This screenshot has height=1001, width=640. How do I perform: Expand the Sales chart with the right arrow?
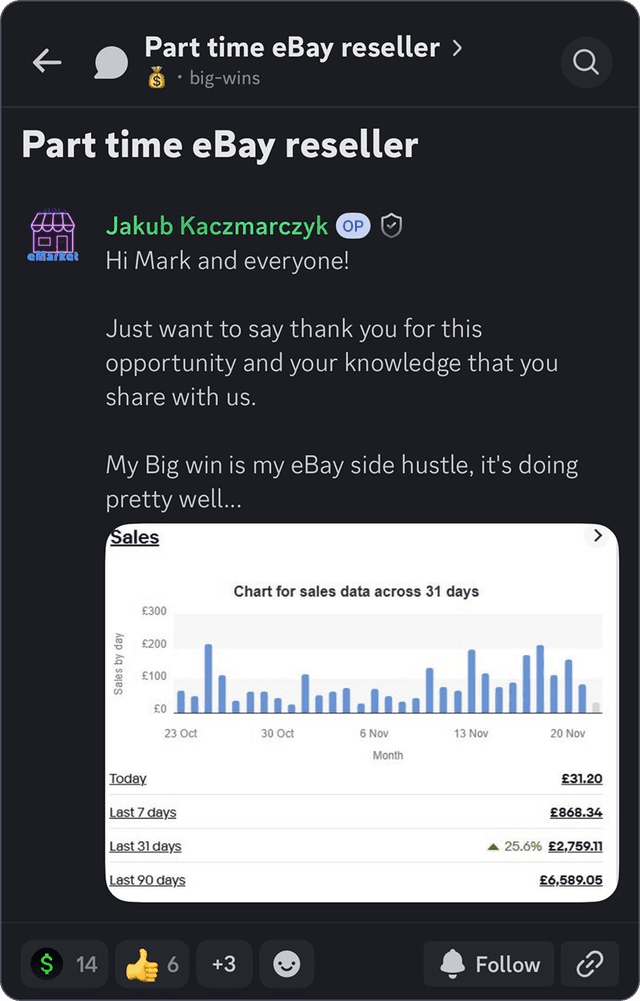600,536
